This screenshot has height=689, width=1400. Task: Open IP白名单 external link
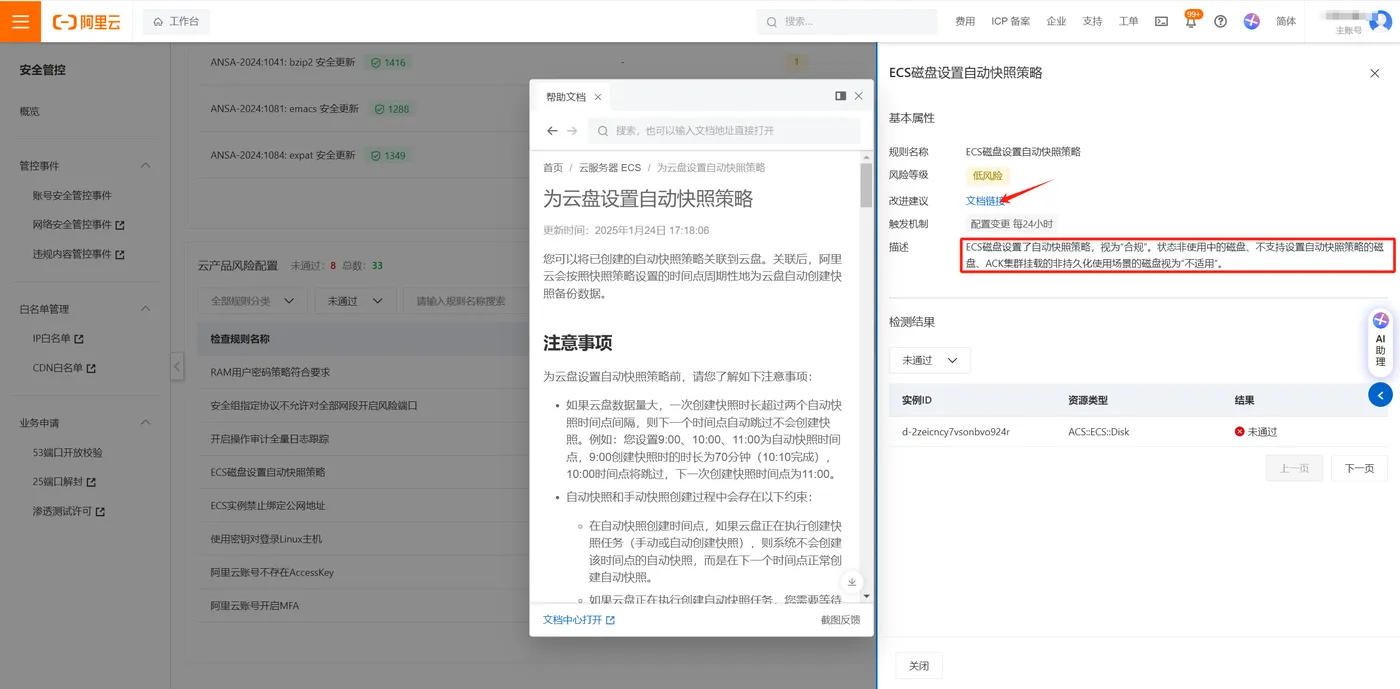(58, 339)
